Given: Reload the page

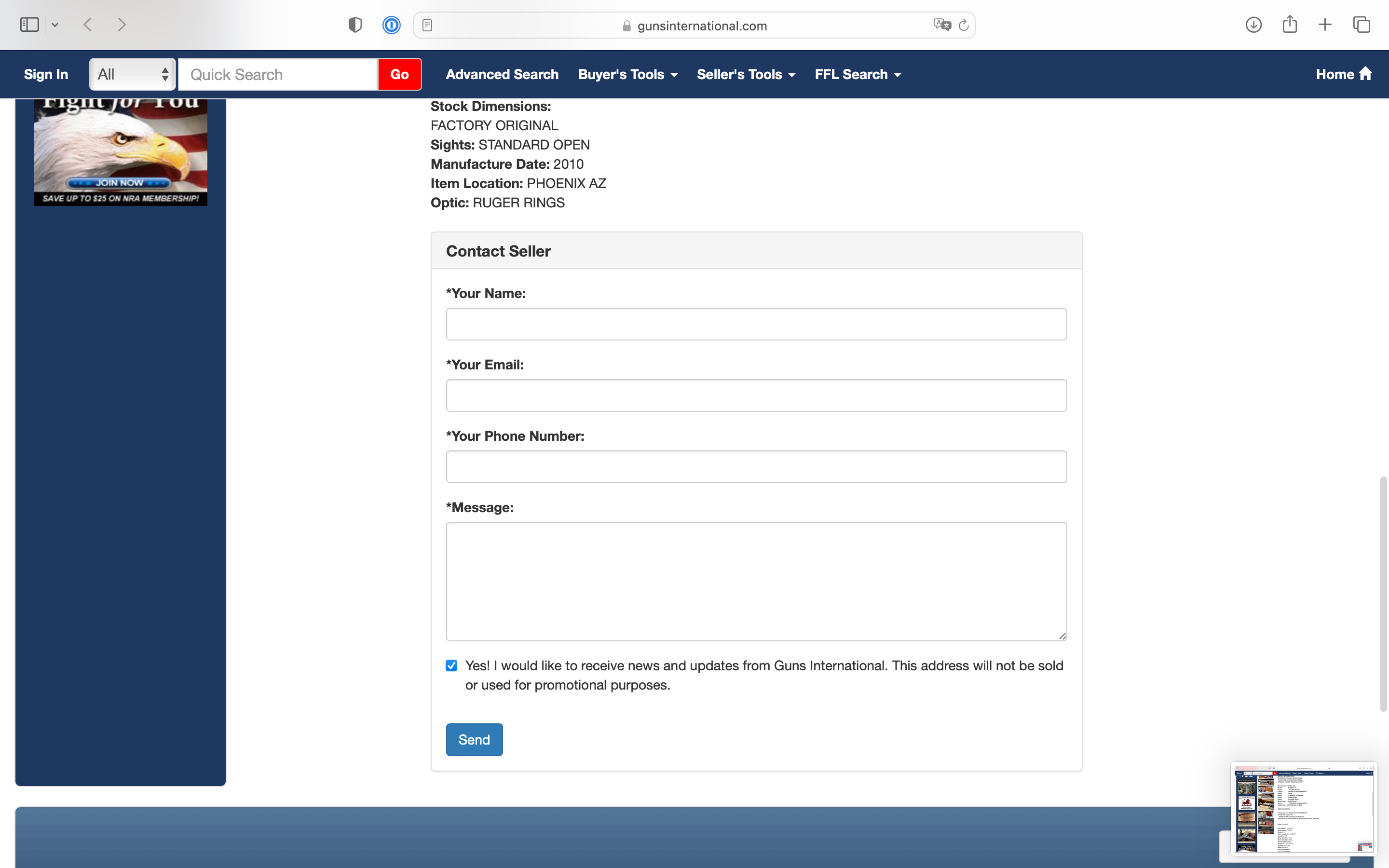Looking at the screenshot, I should coord(964,25).
